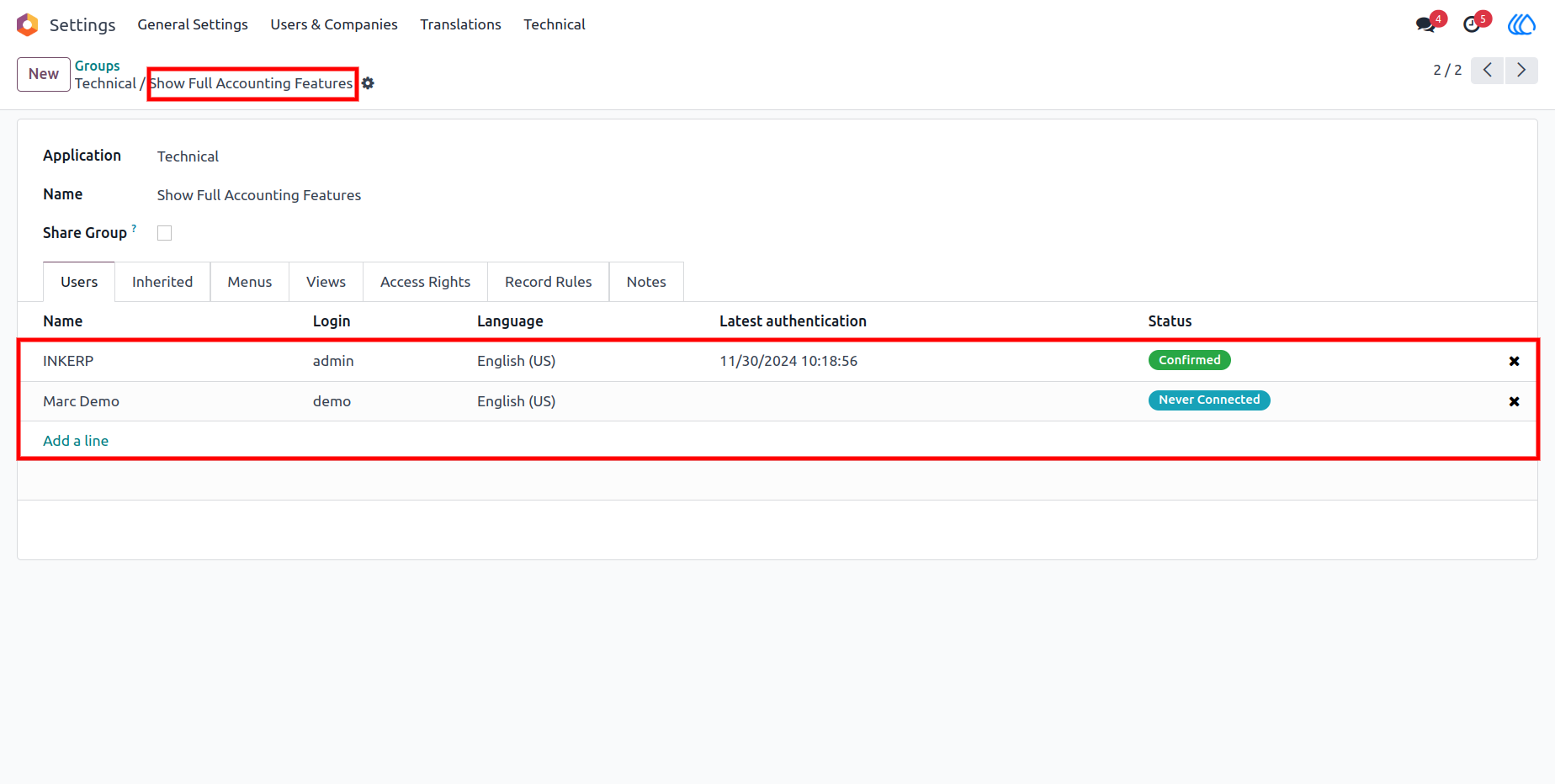Remove Marc Demo from the group users

tap(1514, 401)
